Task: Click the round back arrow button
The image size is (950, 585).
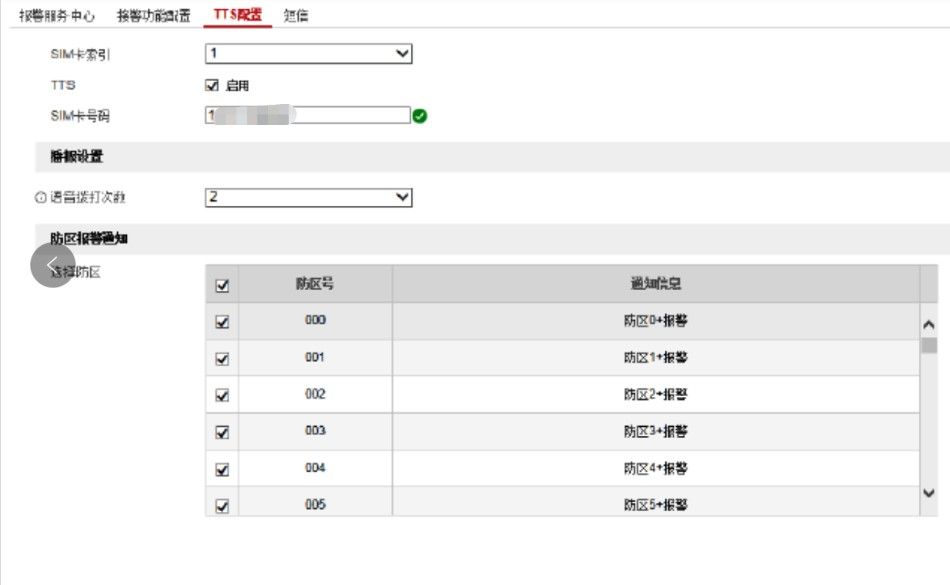Action: [53, 265]
